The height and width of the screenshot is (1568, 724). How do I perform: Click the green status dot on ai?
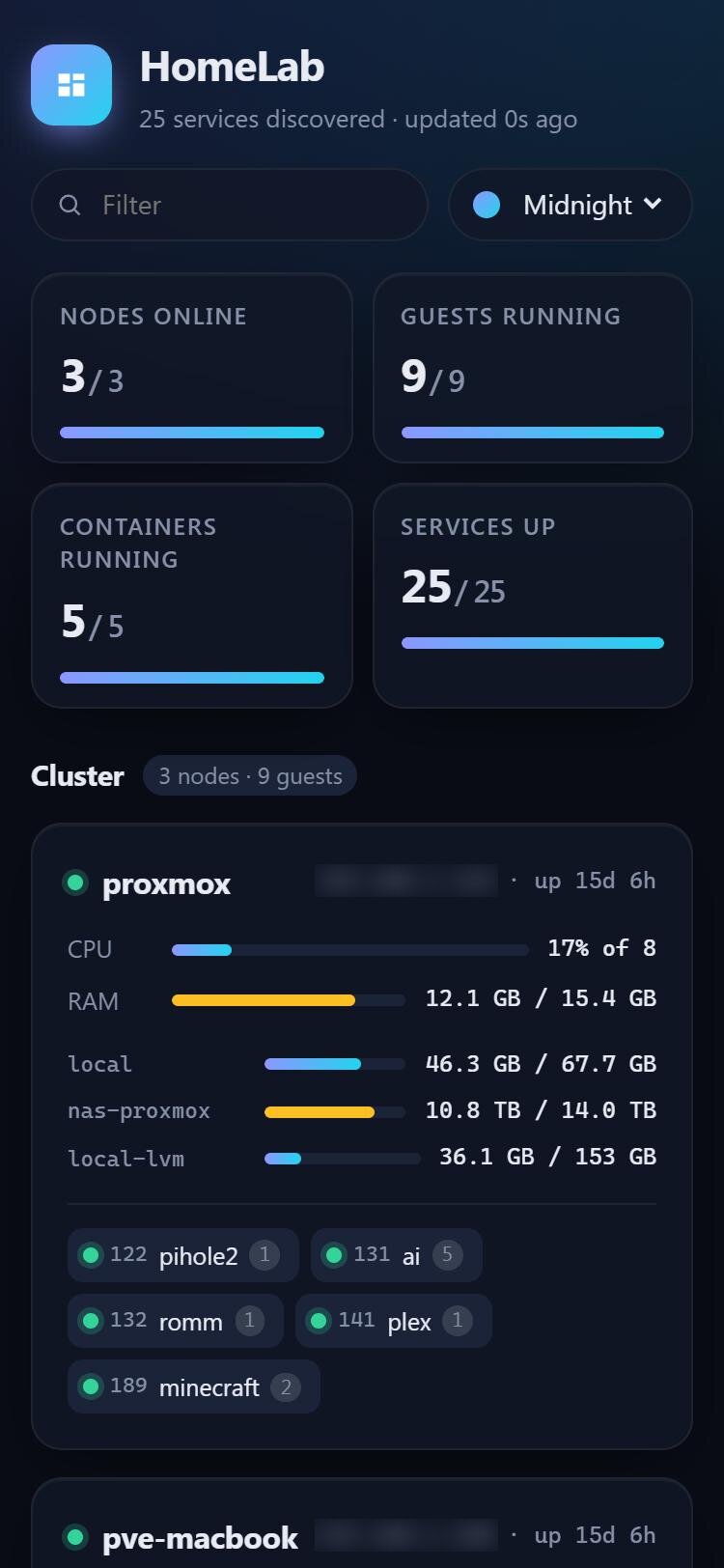pyautogui.click(x=334, y=1255)
